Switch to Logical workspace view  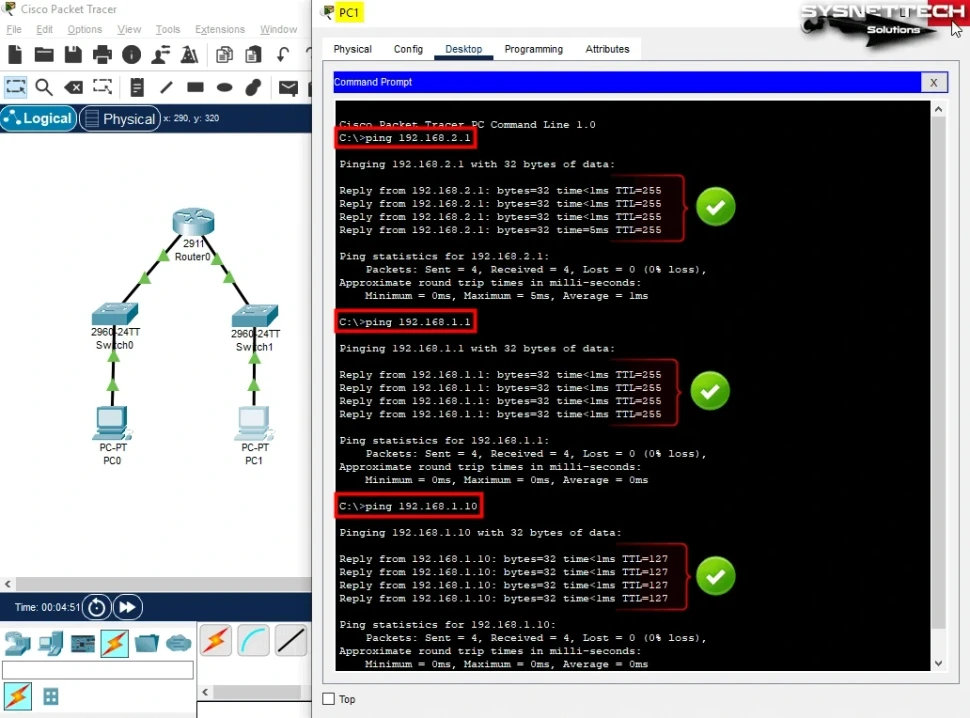[38, 119]
